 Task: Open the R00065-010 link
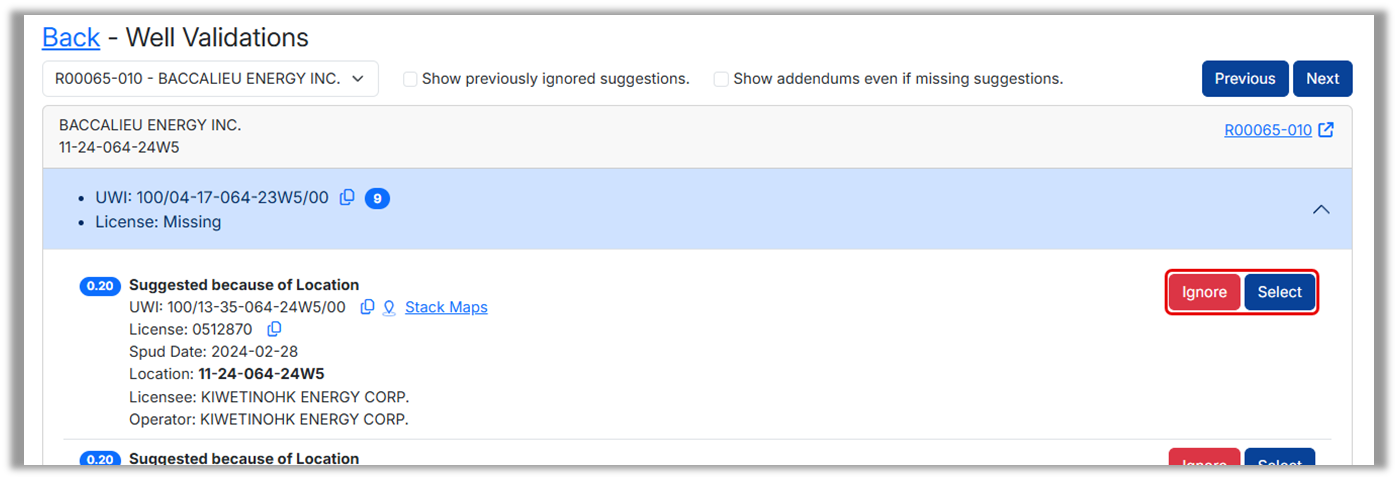click(1268, 130)
